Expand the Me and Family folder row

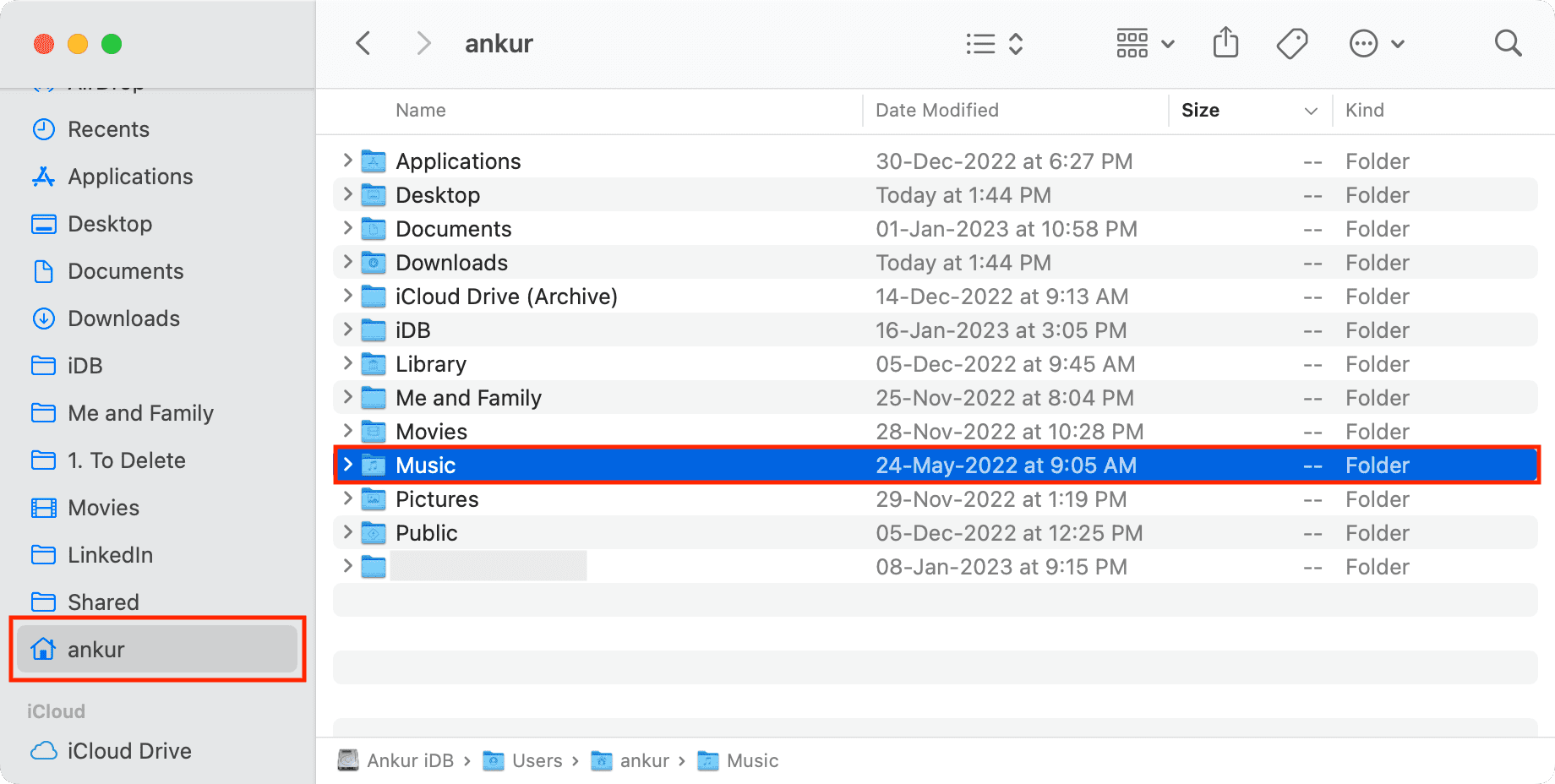347,397
